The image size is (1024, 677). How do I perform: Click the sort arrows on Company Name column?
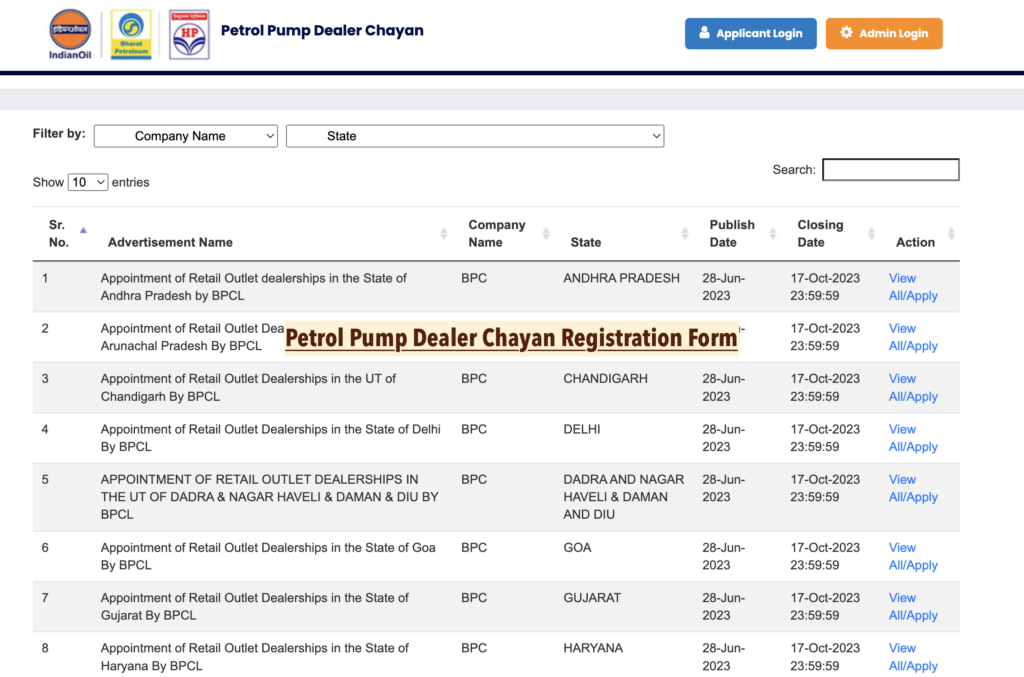pos(546,233)
